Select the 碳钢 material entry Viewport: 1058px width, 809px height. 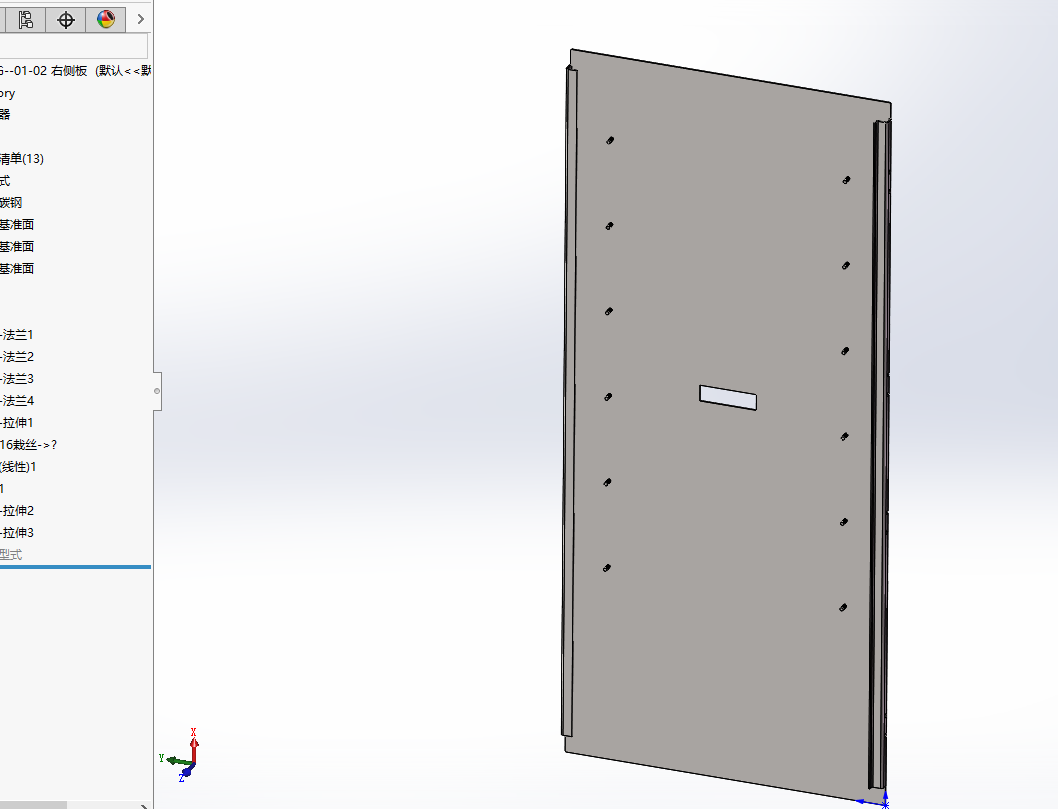(11, 202)
